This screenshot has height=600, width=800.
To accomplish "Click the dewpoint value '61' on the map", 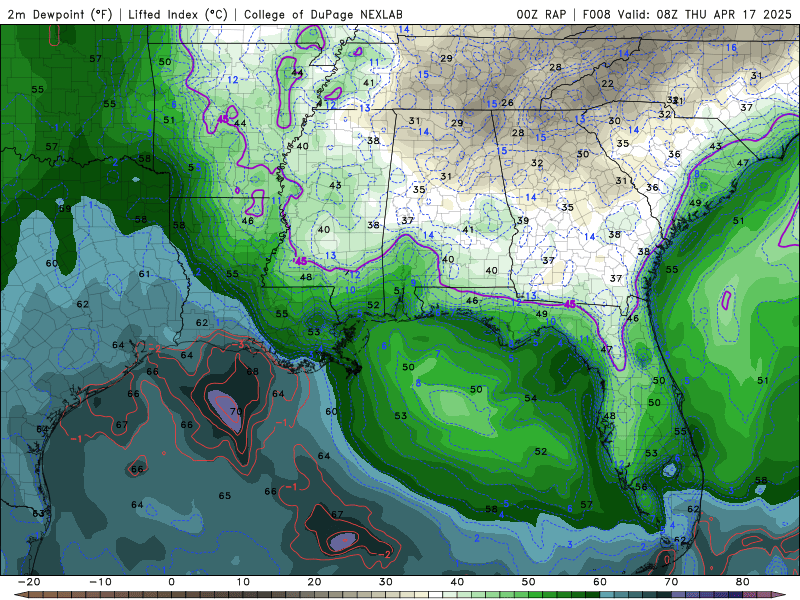I will 144,274.
